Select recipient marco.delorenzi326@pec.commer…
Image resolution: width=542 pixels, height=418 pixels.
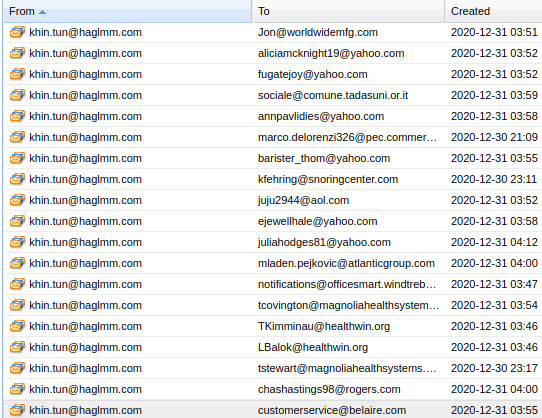click(347, 137)
